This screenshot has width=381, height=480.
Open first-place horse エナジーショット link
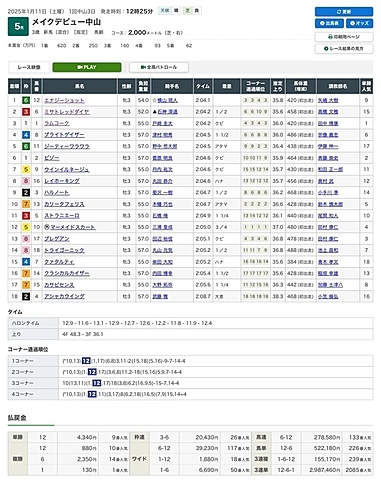(64, 100)
